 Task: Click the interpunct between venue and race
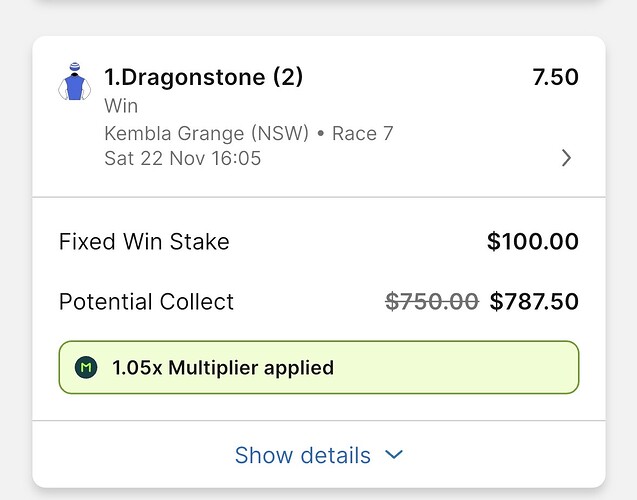point(319,133)
